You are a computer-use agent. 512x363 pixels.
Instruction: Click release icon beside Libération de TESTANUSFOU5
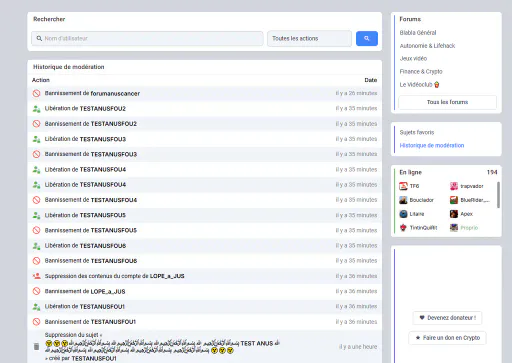(36, 215)
